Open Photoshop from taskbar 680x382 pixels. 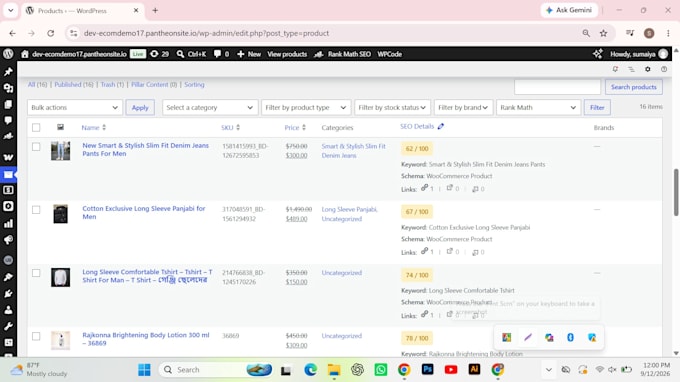pos(428,369)
